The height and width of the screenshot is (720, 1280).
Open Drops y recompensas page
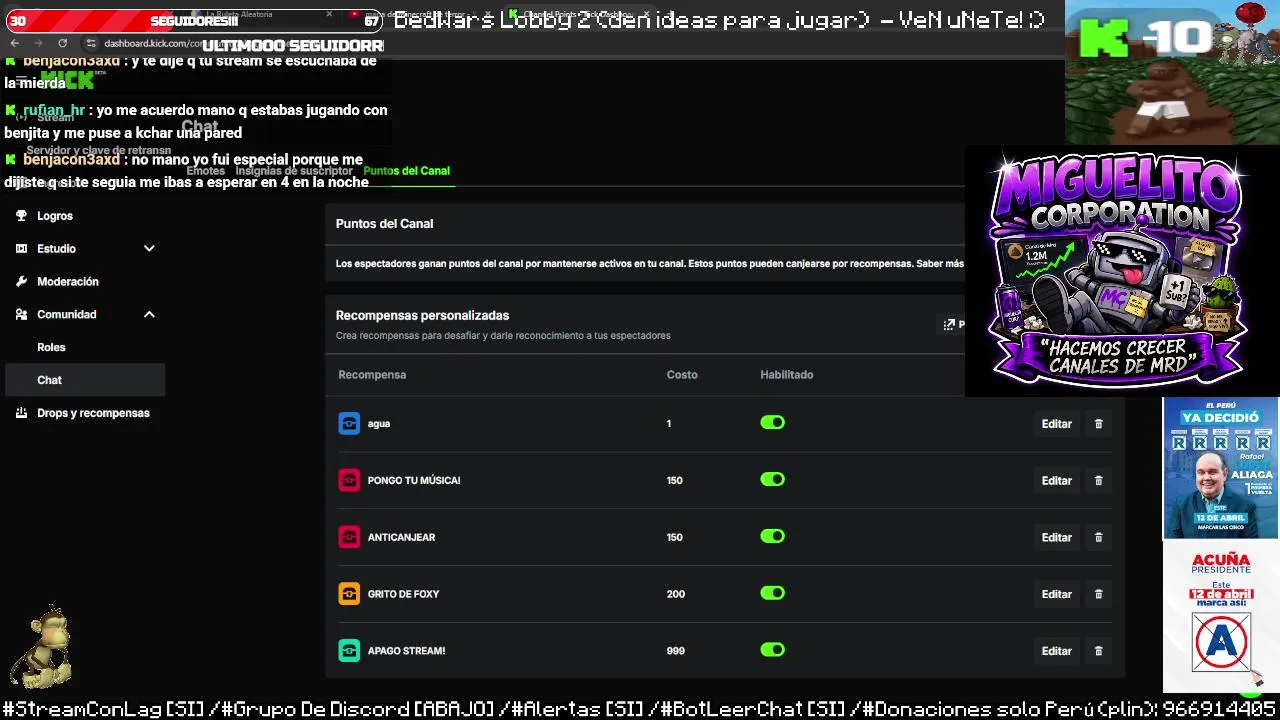click(93, 413)
